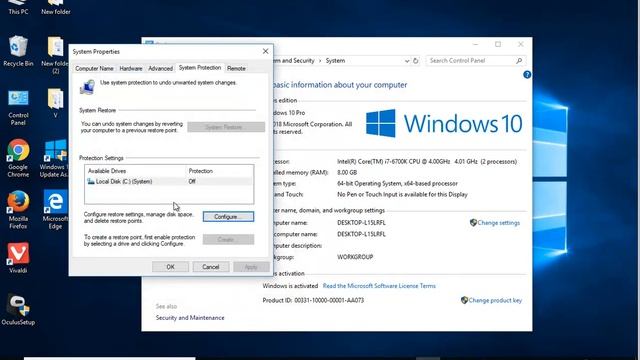Switch to the Remote tab

[x=236, y=69]
